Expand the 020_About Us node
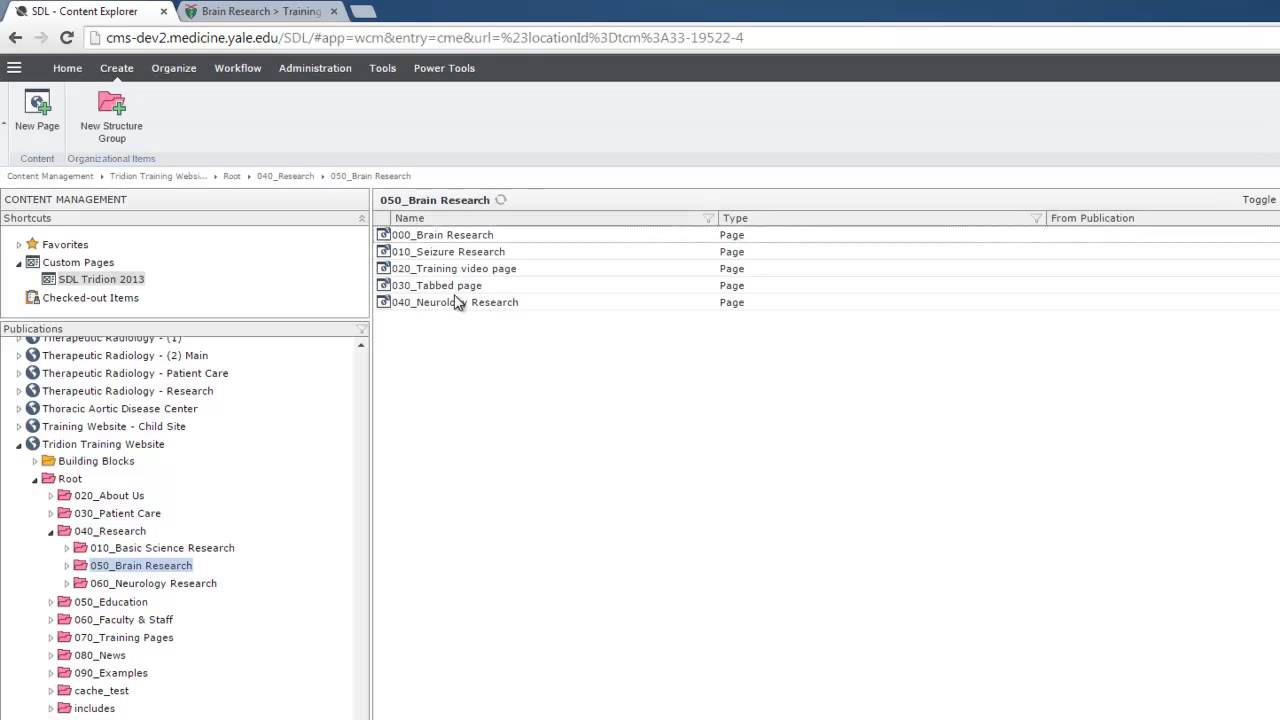The image size is (1280, 720). click(x=50, y=496)
